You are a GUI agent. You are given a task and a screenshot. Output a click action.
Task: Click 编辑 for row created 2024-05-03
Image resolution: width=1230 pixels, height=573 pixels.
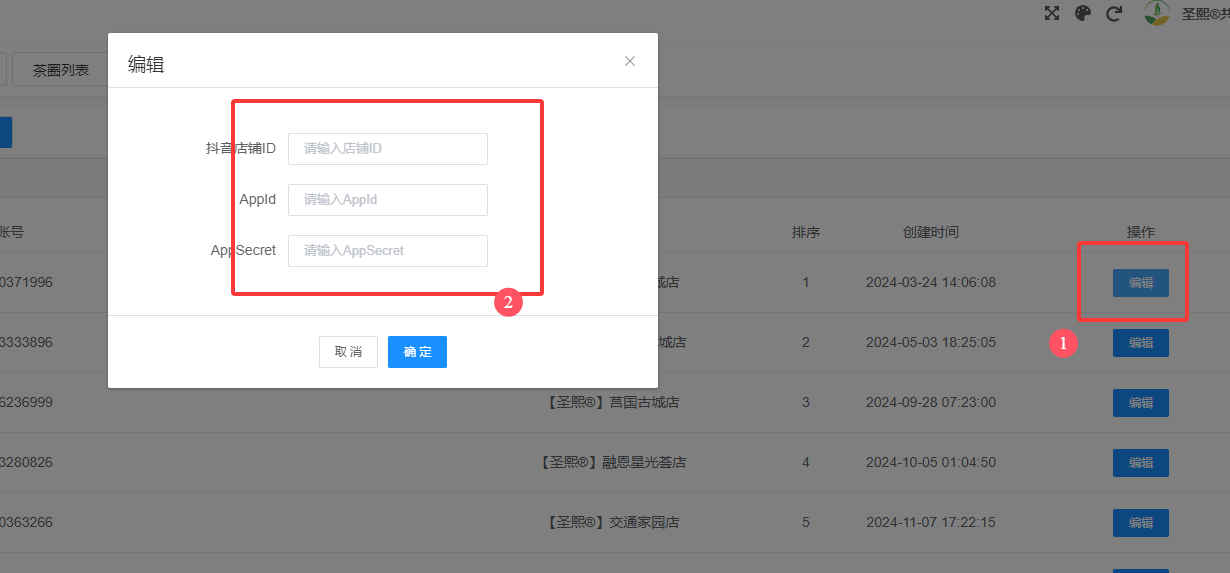click(1141, 343)
